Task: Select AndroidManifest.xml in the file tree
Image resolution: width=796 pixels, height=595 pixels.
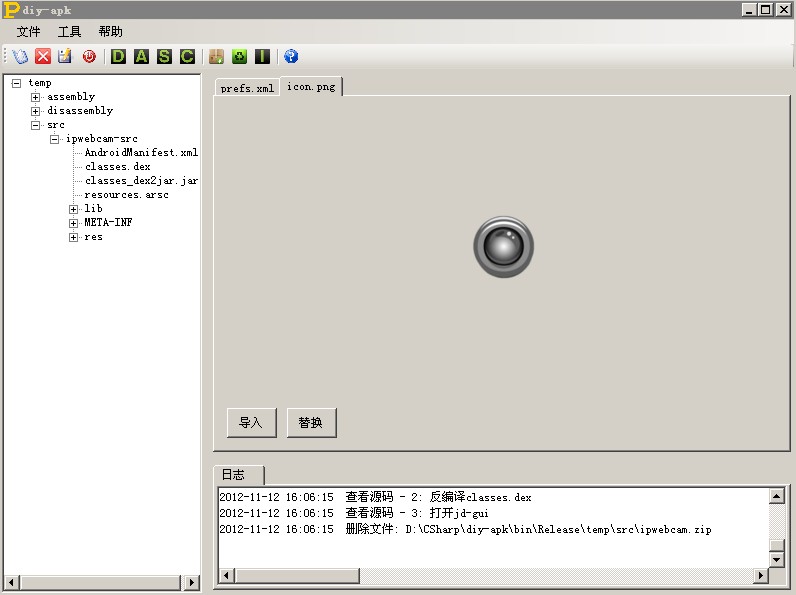Action: pyautogui.click(x=141, y=153)
